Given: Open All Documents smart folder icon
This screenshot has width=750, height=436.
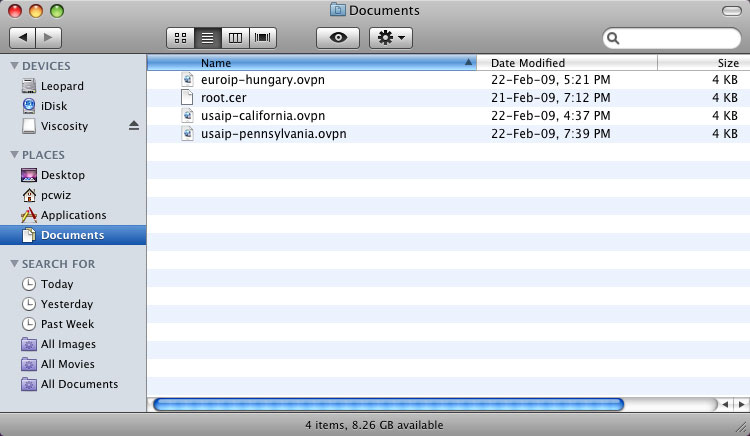Looking at the screenshot, I should click(29, 384).
